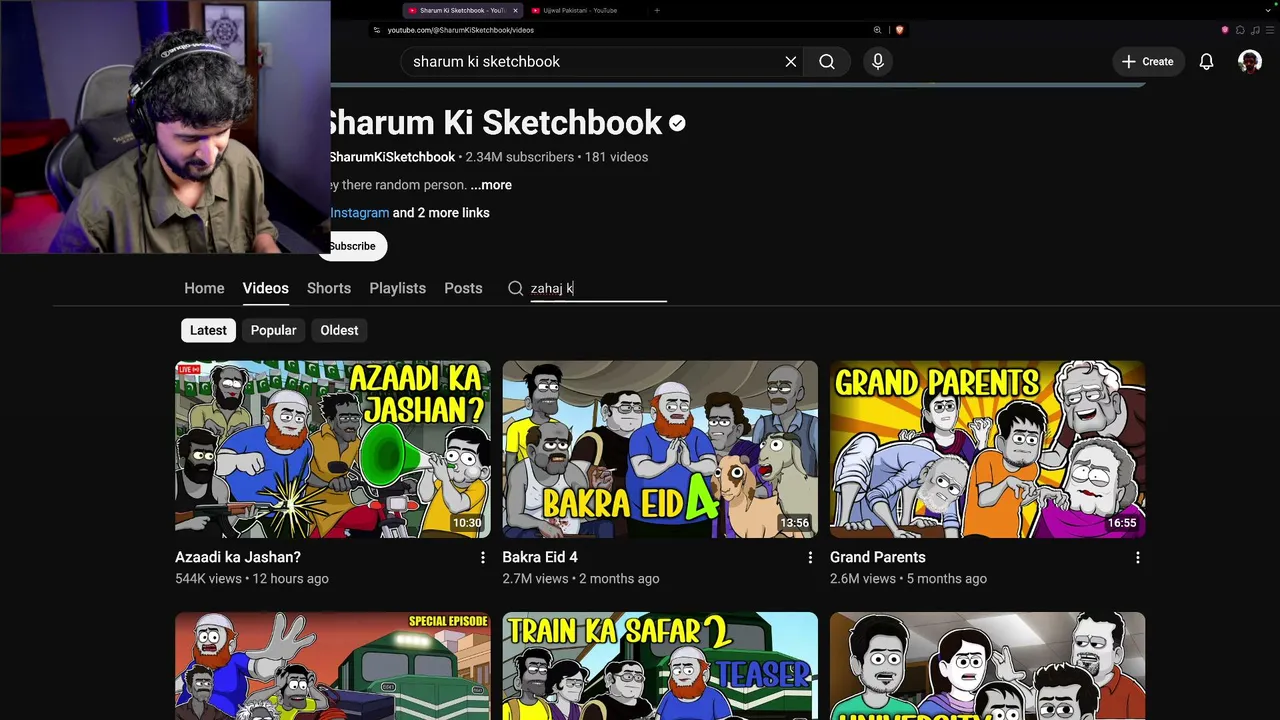
Task: Start voice search with the microphone icon
Action: point(878,62)
